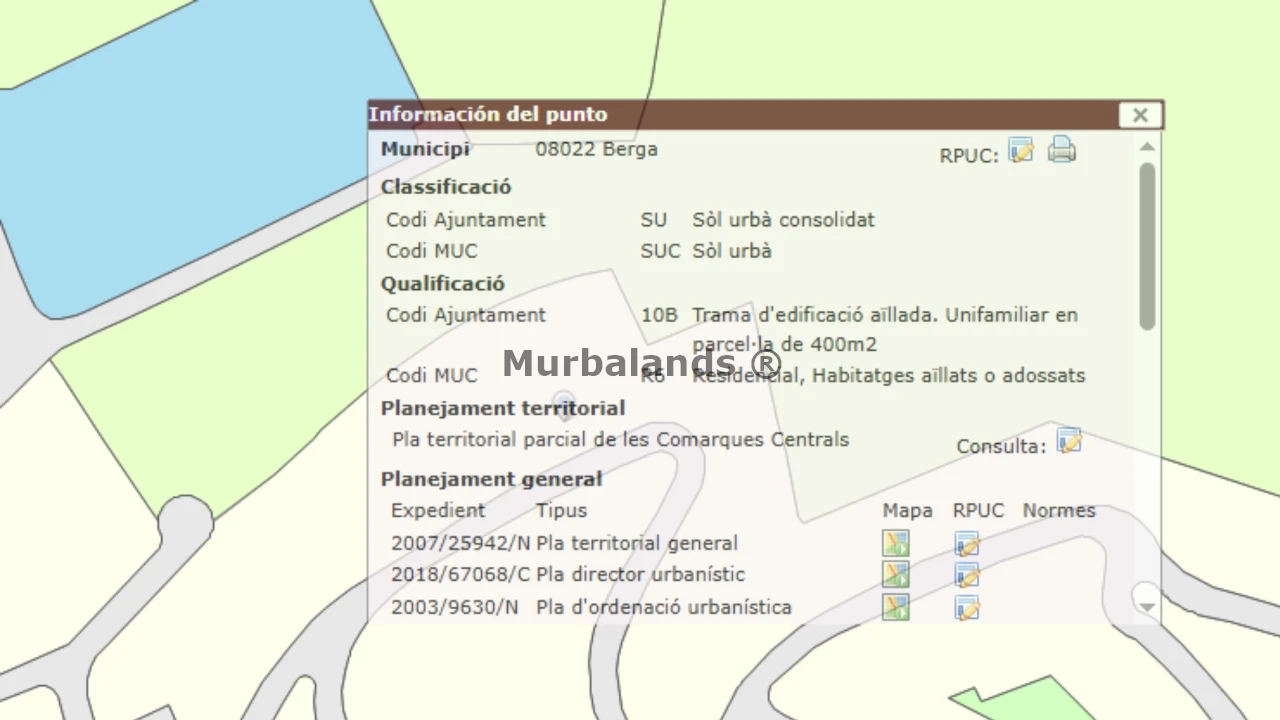Open RPUC icon for Pla territorial general

click(966, 544)
